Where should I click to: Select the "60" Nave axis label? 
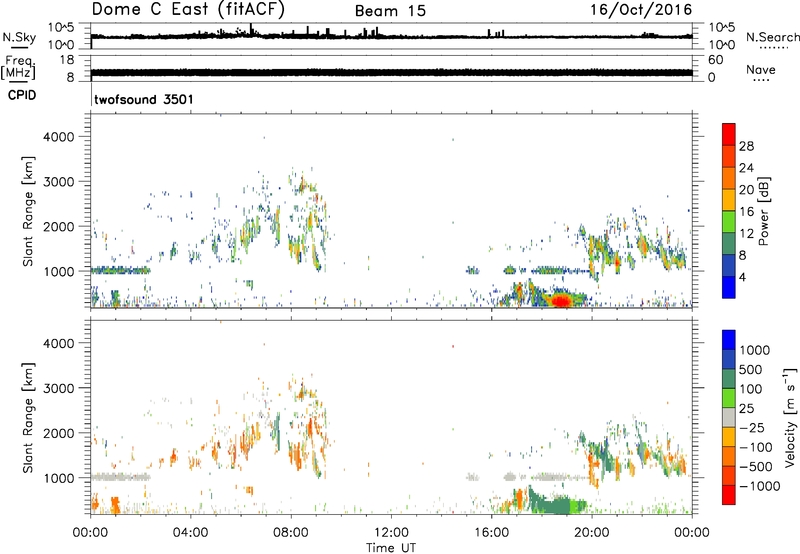(716, 60)
